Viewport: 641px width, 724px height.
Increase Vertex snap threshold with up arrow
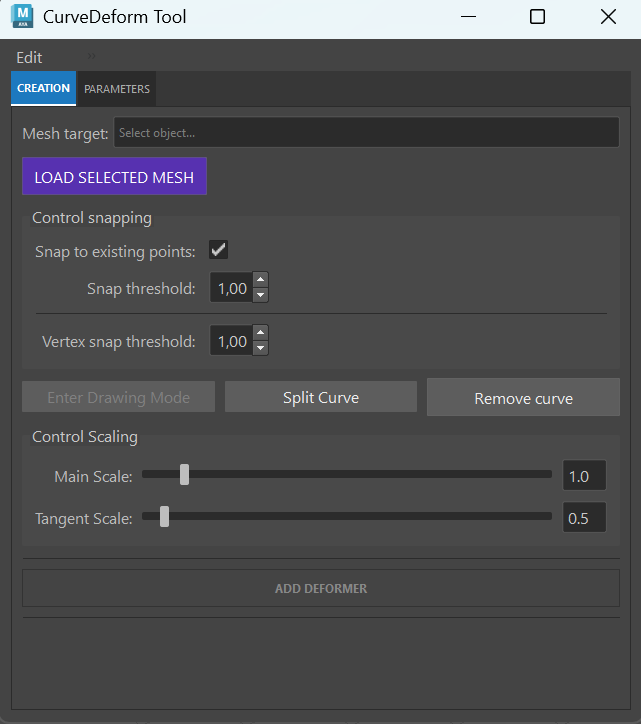[260, 332]
